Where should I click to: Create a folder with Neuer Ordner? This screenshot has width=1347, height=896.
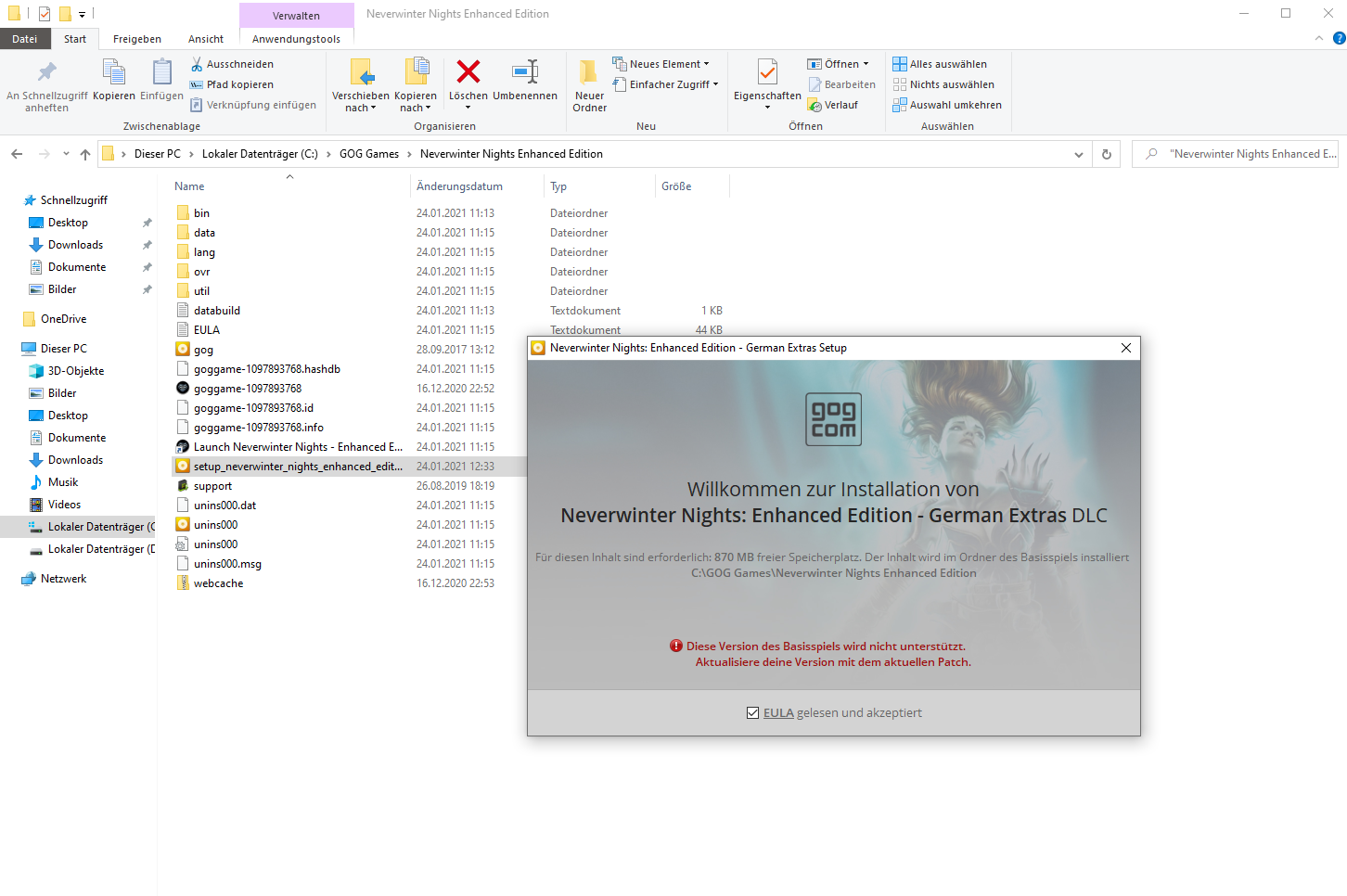click(589, 85)
